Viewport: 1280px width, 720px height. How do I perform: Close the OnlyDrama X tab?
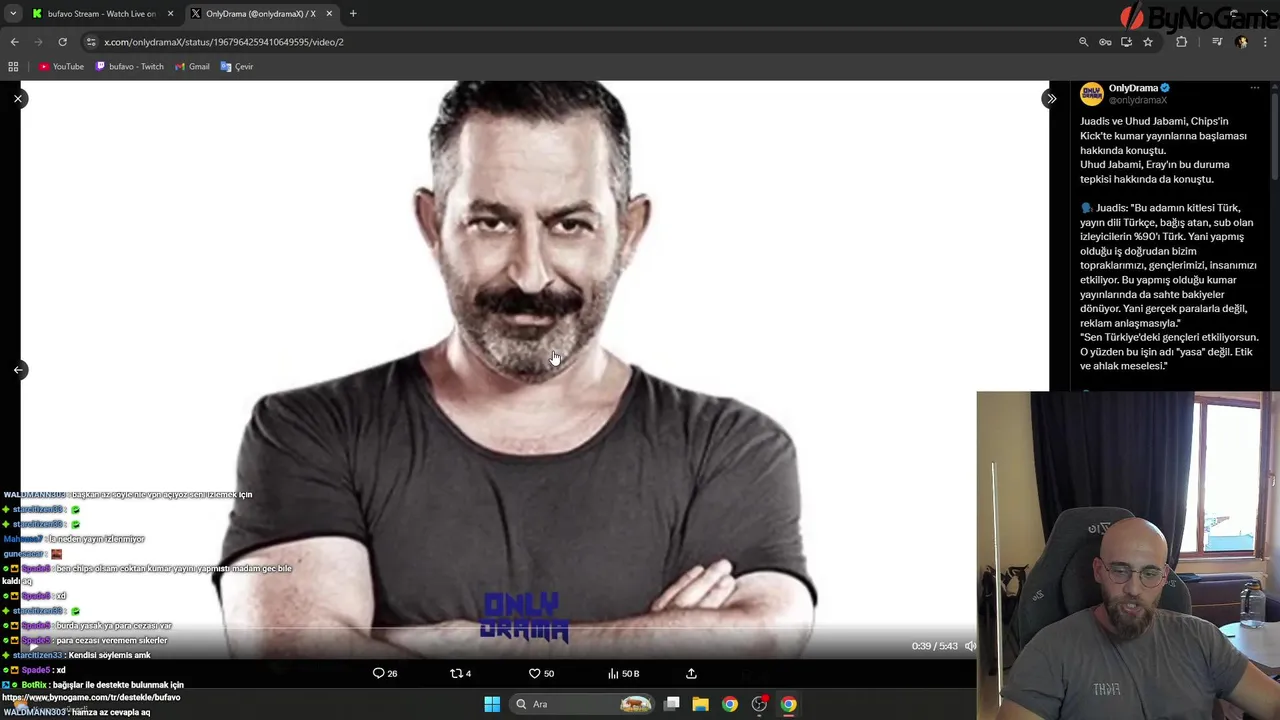[329, 14]
